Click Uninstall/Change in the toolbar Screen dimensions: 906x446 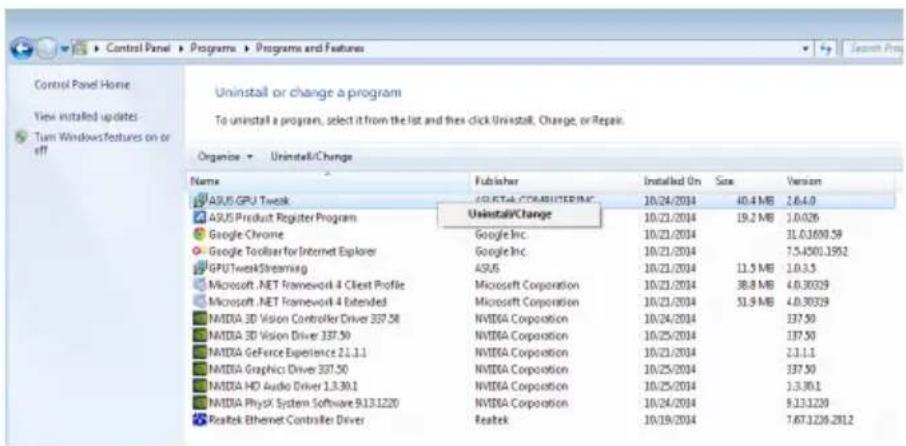click(311, 157)
